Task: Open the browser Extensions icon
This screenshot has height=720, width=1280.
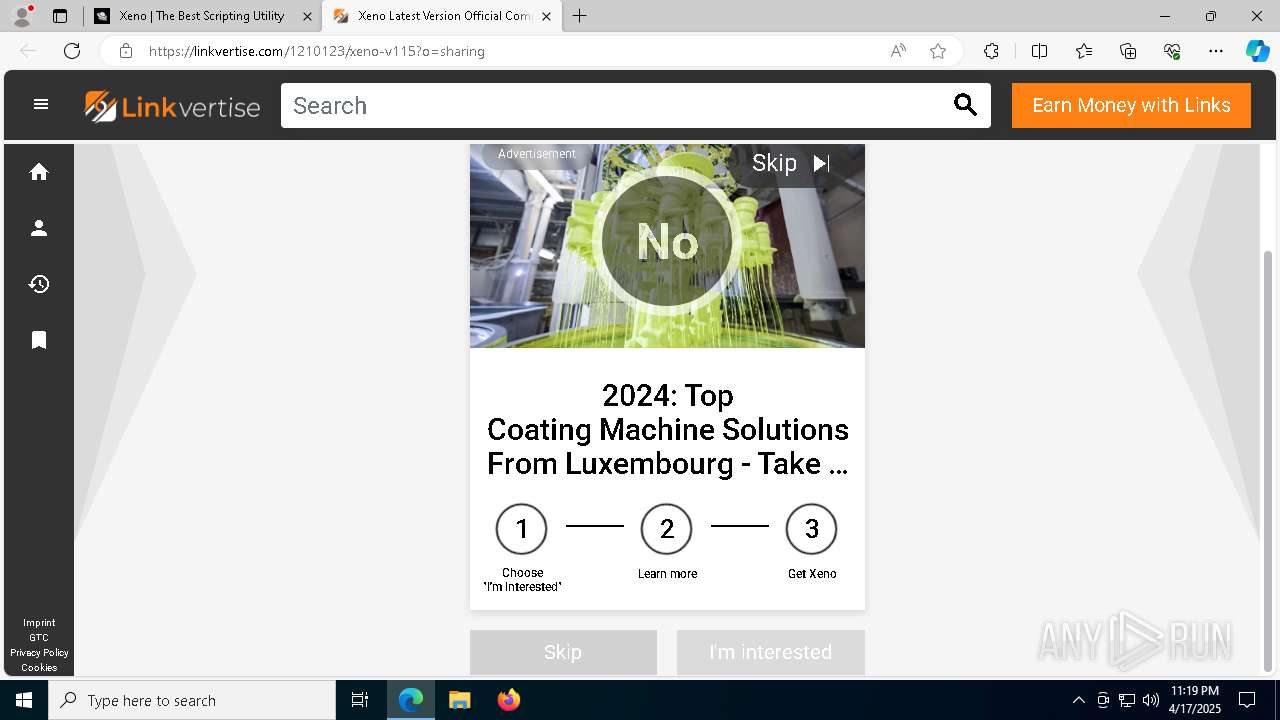Action: click(991, 51)
